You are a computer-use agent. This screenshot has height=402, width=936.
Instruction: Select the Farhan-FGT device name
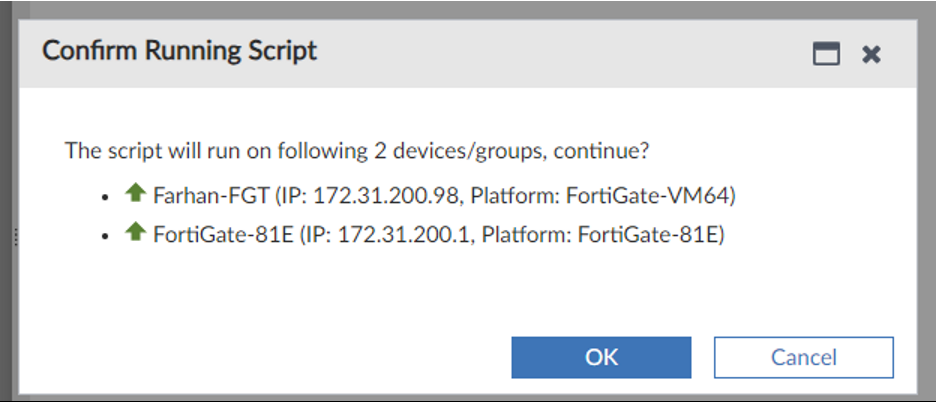pyautogui.click(x=211, y=195)
